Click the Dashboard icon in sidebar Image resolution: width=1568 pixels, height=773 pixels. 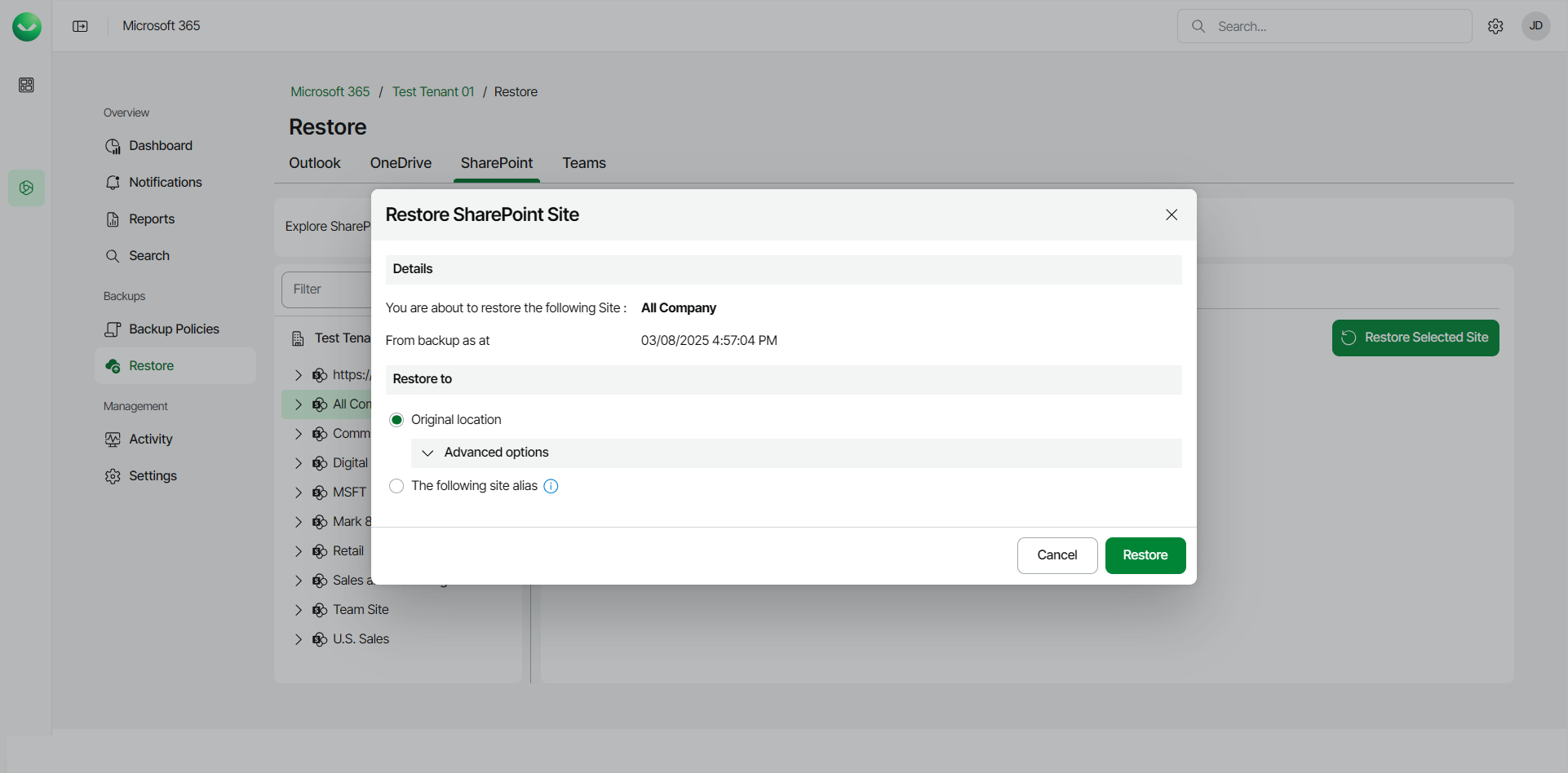[113, 146]
